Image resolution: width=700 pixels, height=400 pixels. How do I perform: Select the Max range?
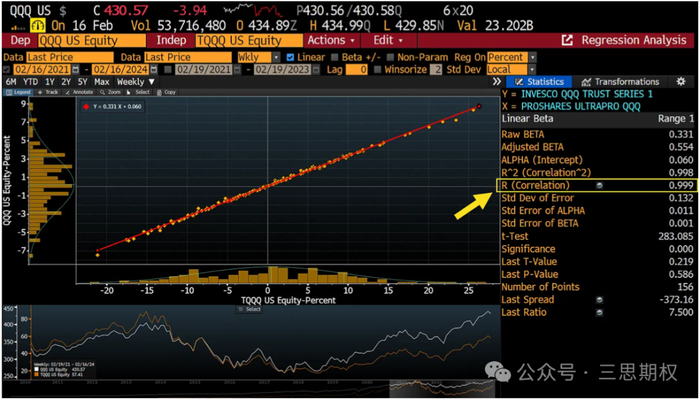102,82
